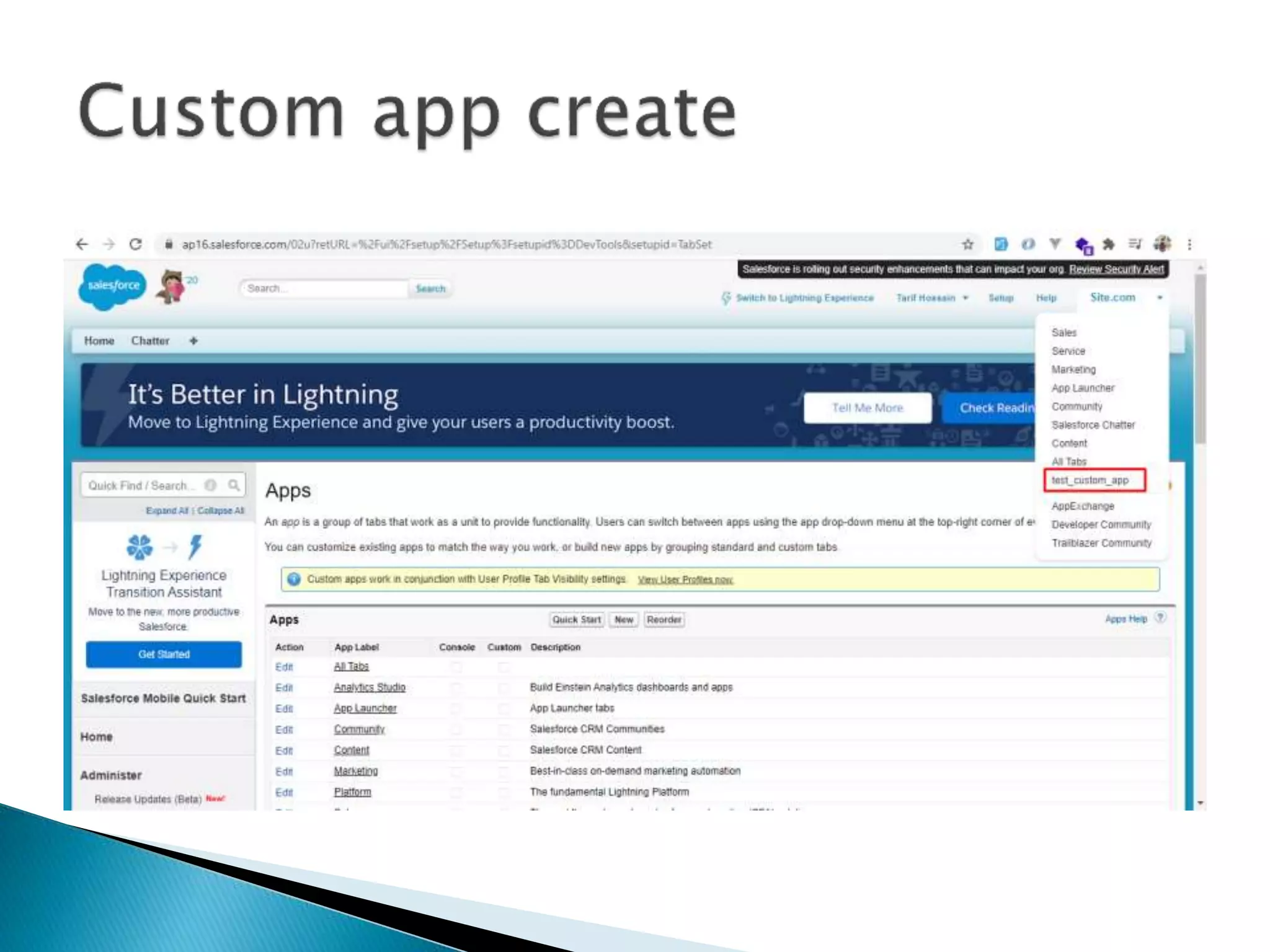This screenshot has height=952, width=1270.
Task: Toggle the Console checkbox for All Tabs
Action: click(456, 668)
